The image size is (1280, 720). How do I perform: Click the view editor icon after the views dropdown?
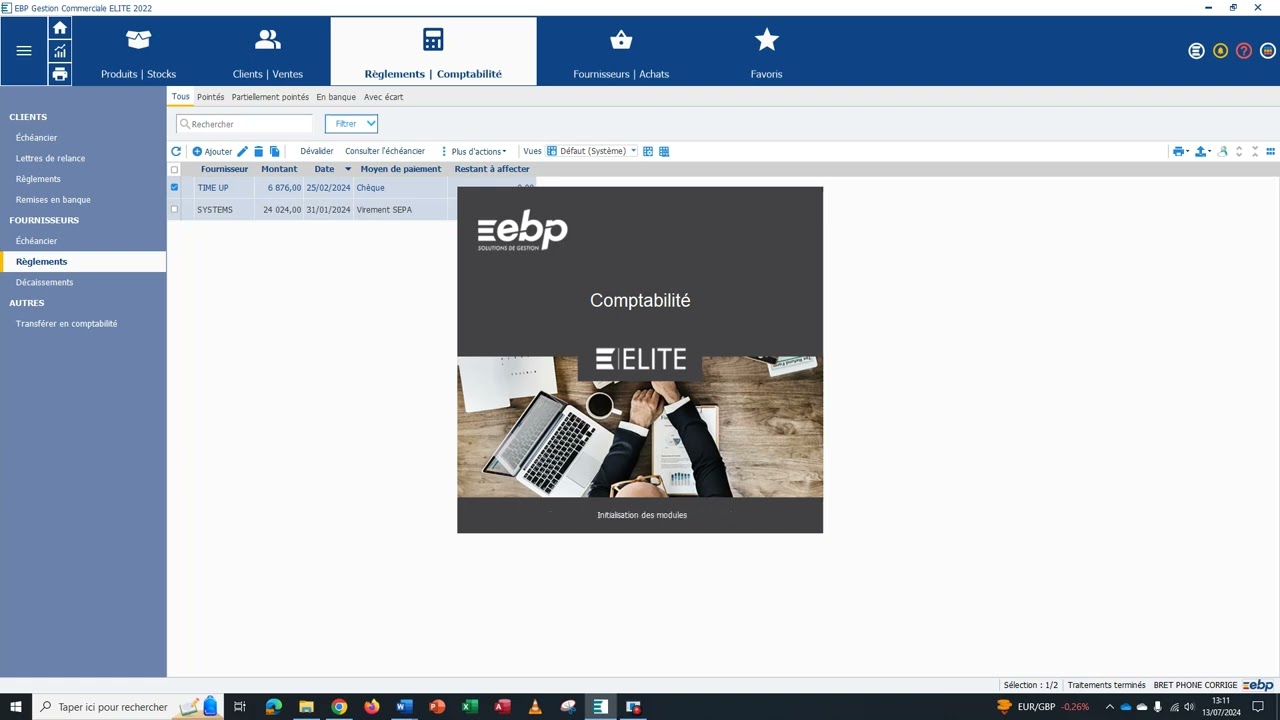[x=648, y=152]
